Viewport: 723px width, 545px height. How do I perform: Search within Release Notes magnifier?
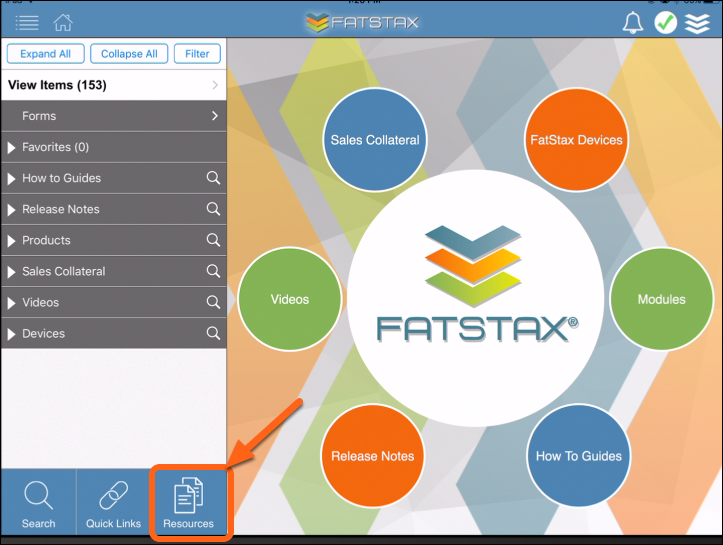point(213,209)
